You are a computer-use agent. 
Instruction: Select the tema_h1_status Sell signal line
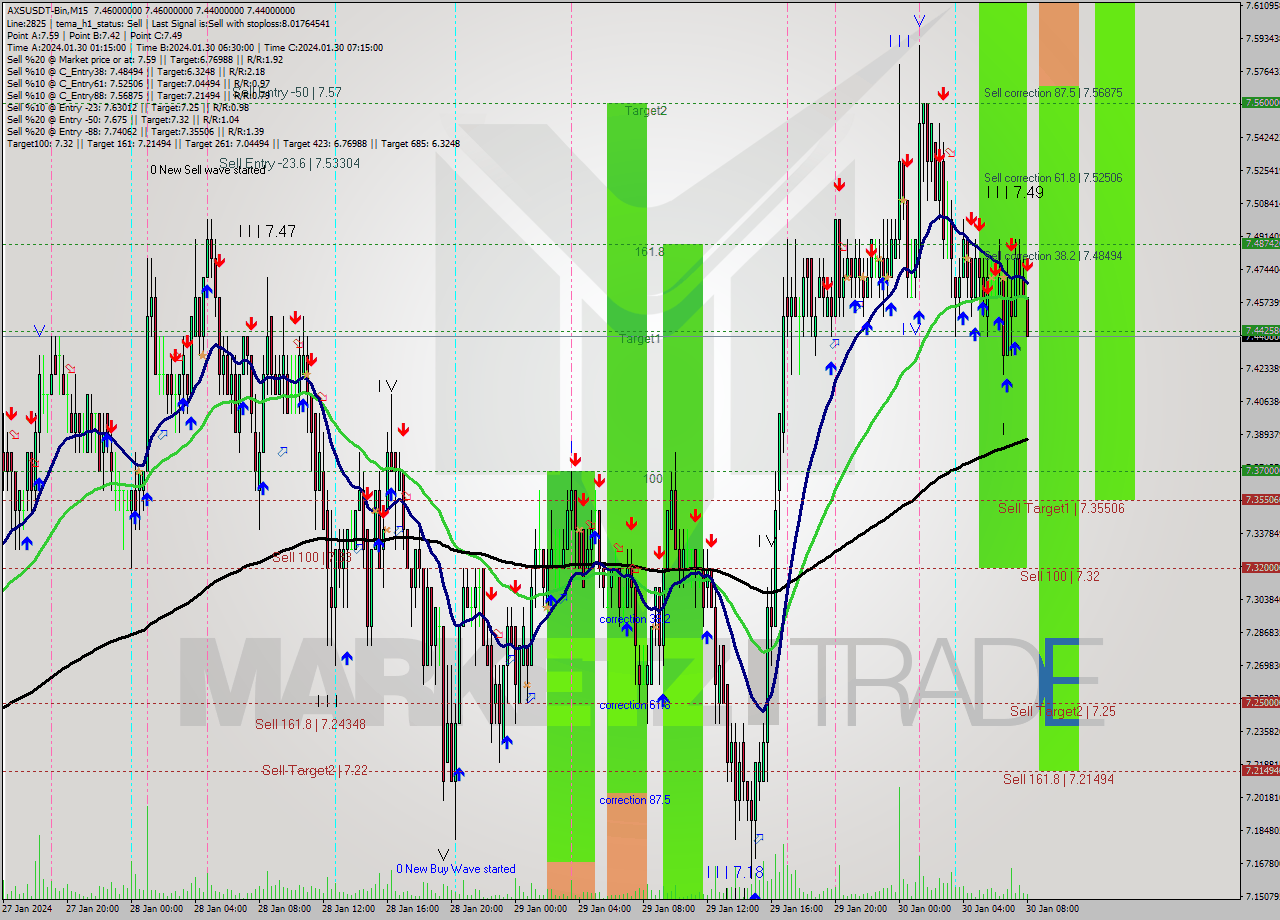pyautogui.click(x=168, y=23)
